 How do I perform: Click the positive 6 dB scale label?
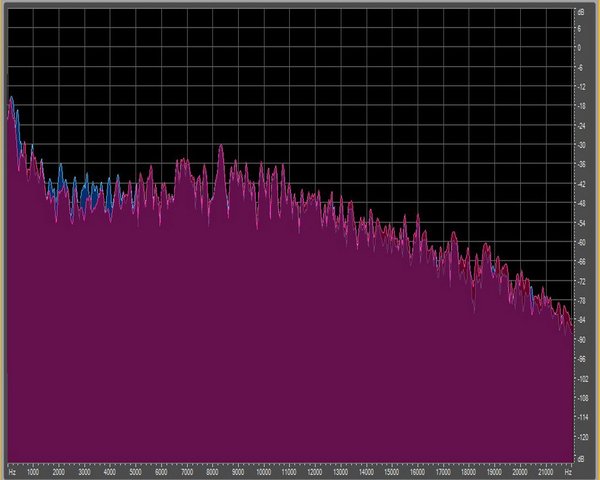pos(579,29)
